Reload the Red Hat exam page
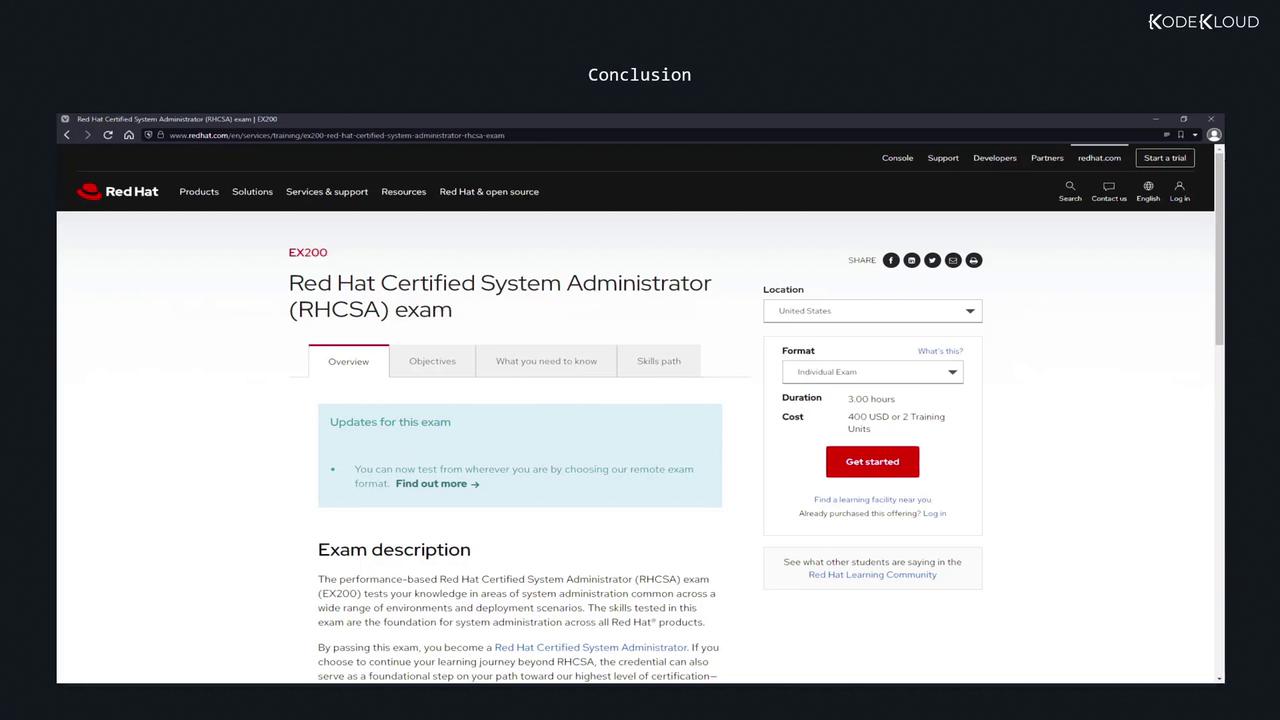 (x=108, y=135)
